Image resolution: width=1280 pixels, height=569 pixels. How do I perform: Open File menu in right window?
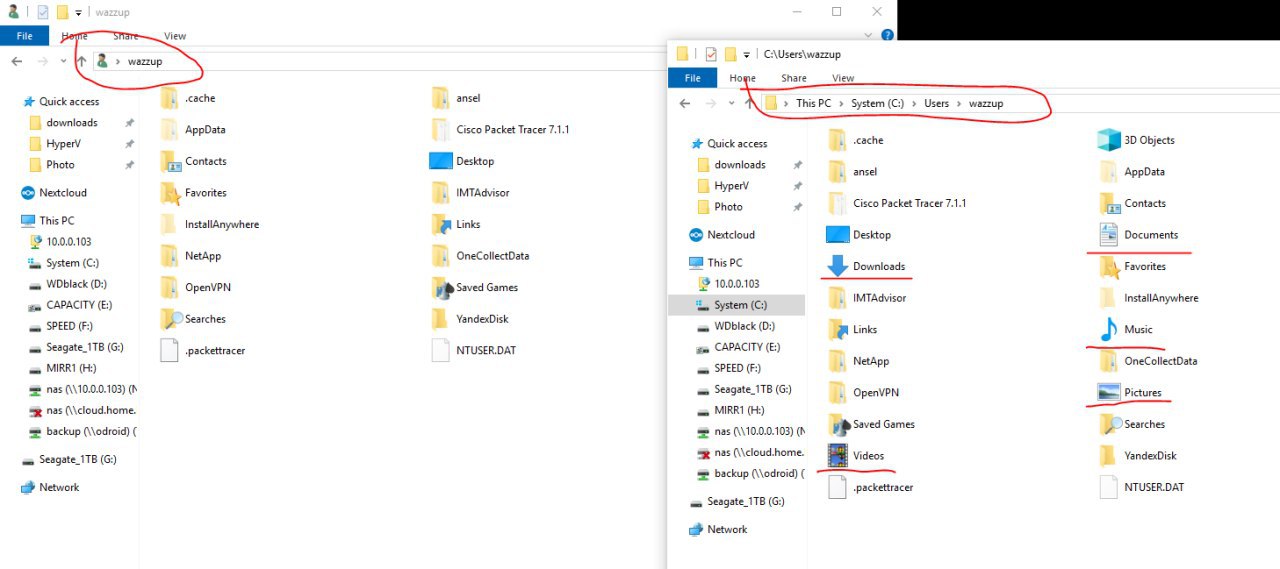pos(692,78)
